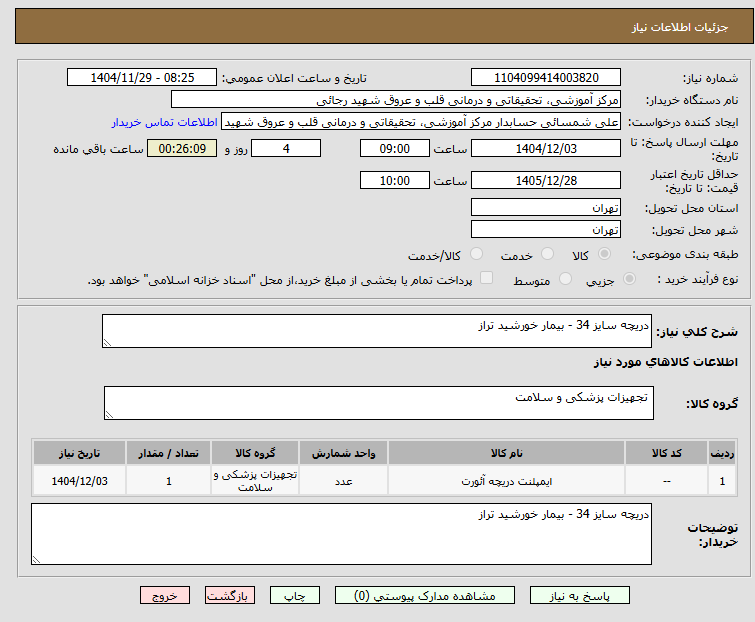Viewport: 755px width, 622px height.
Task: Click buyer organization name field
Action: (x=396, y=100)
